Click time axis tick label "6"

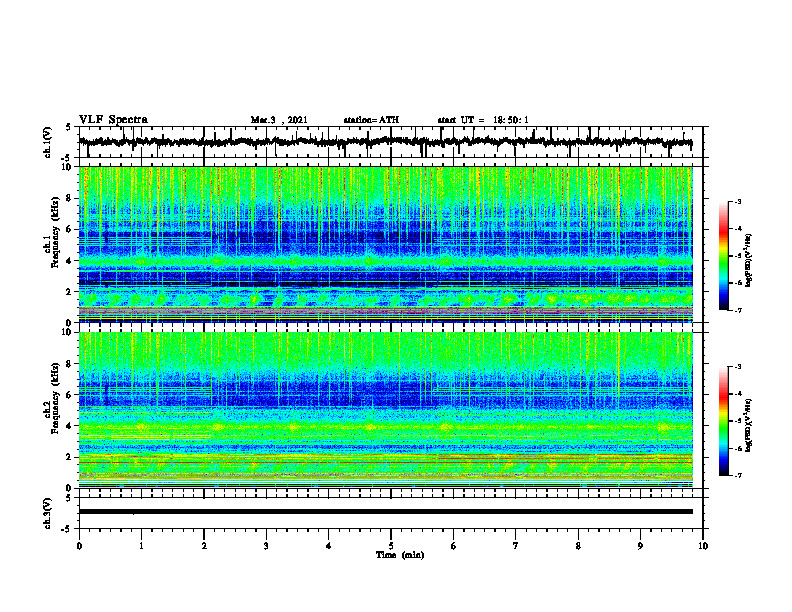click(454, 546)
